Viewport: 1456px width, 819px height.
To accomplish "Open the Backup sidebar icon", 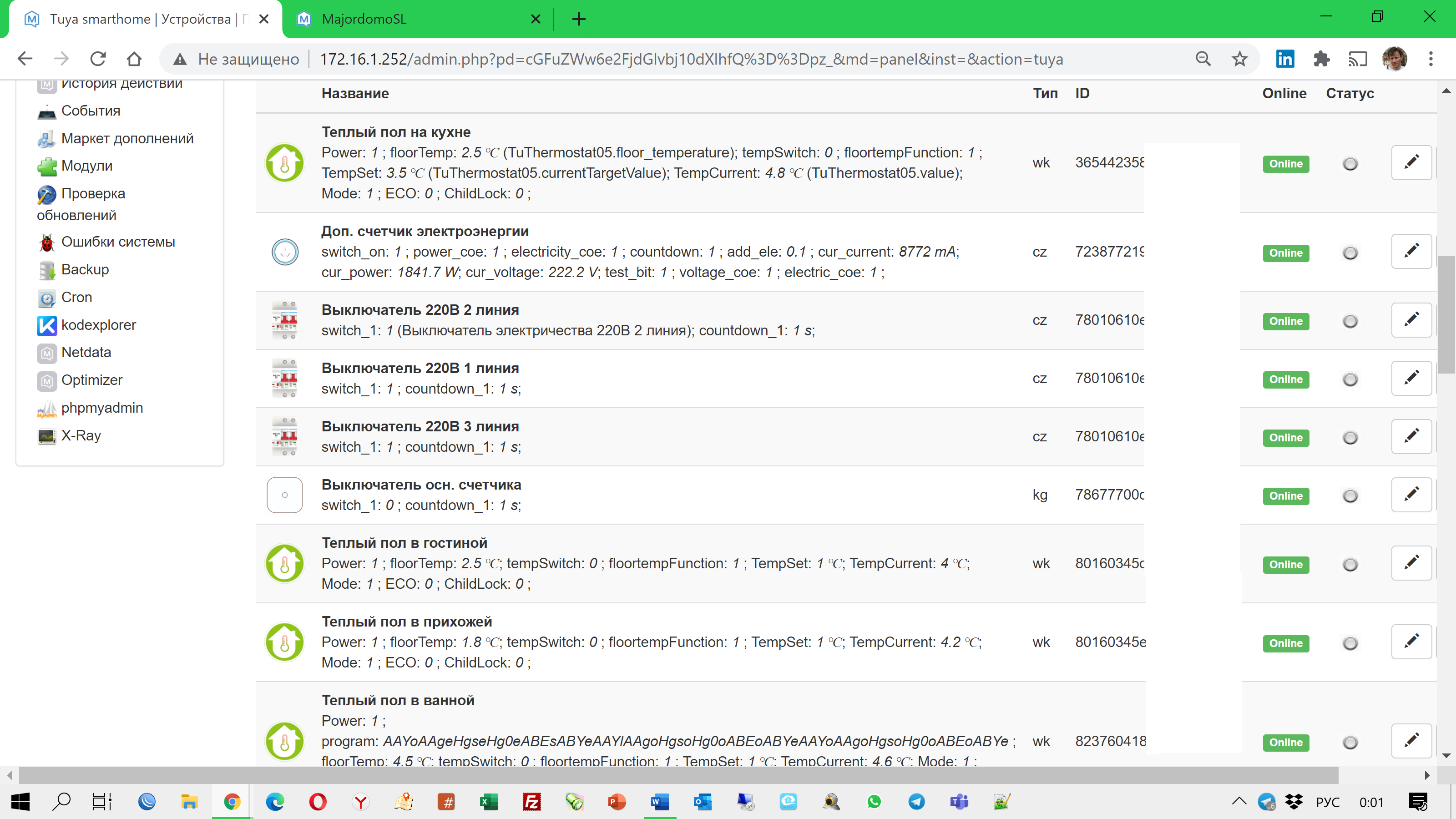I will [47, 270].
